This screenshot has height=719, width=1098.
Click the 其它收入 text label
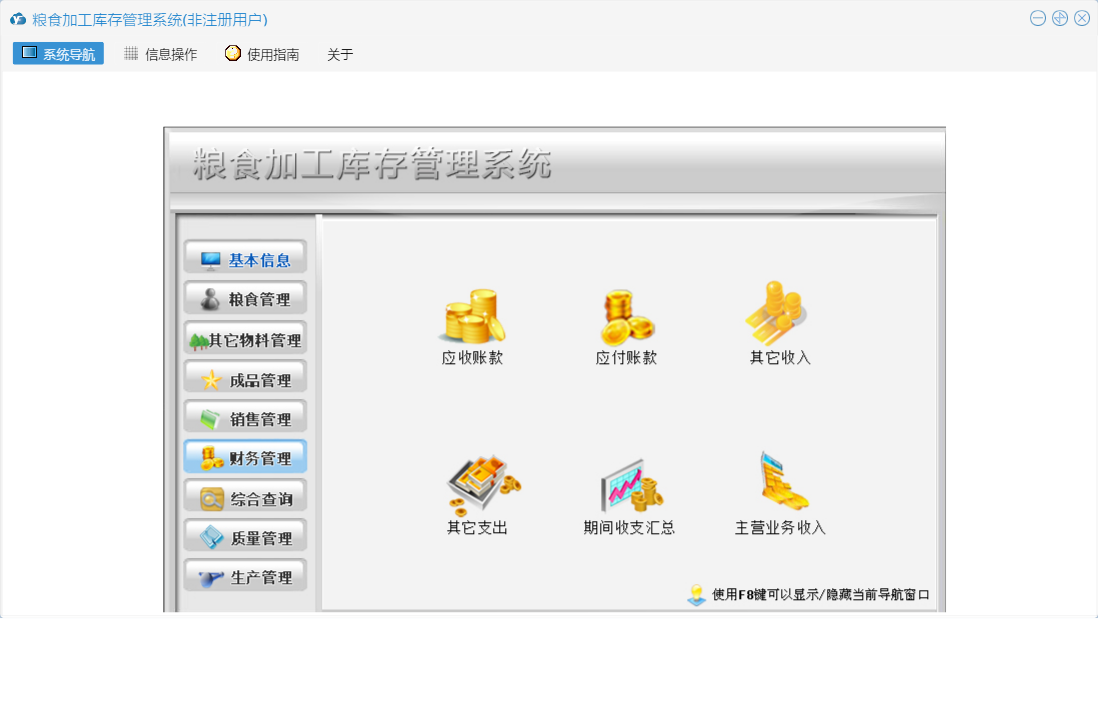(780, 358)
